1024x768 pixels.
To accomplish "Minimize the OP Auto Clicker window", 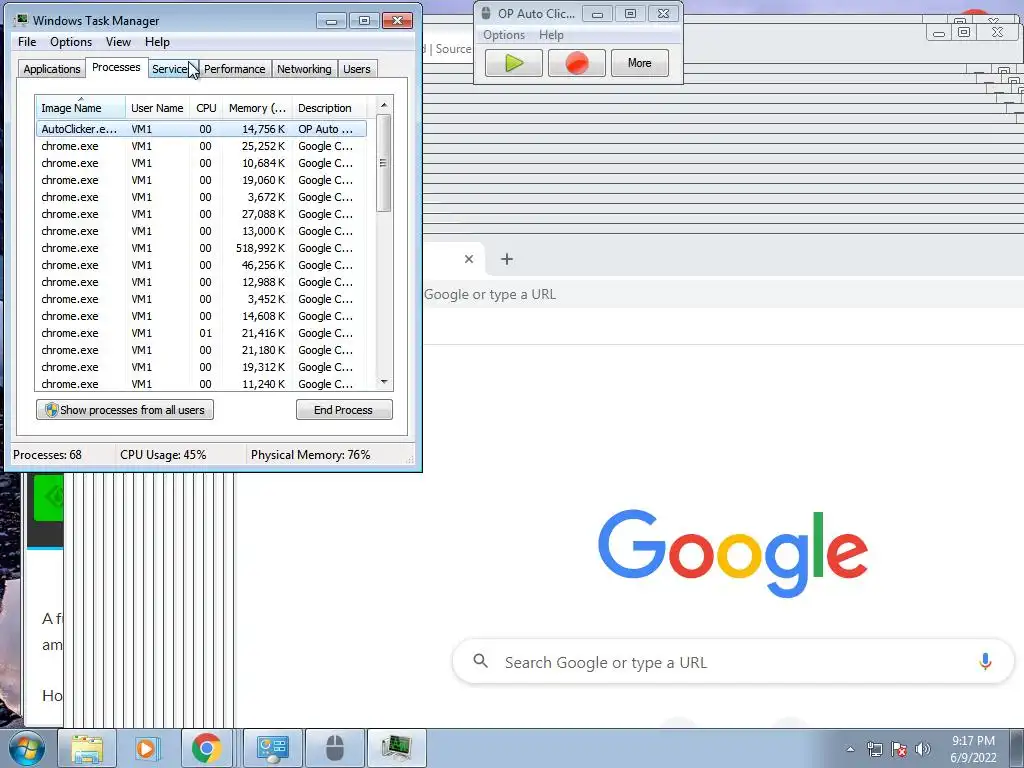I will [x=597, y=14].
